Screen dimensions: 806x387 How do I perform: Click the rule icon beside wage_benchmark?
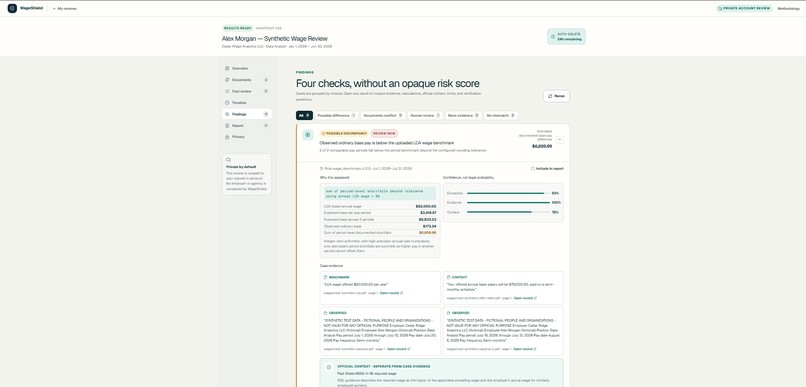tap(322, 169)
